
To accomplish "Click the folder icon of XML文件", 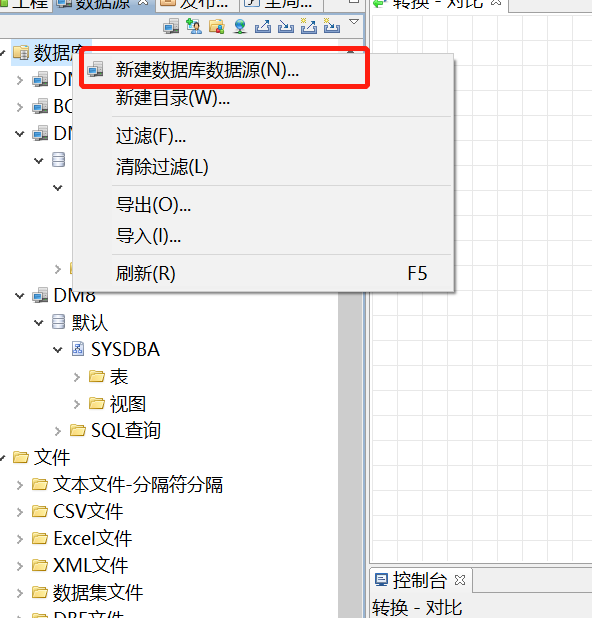I will [40, 565].
